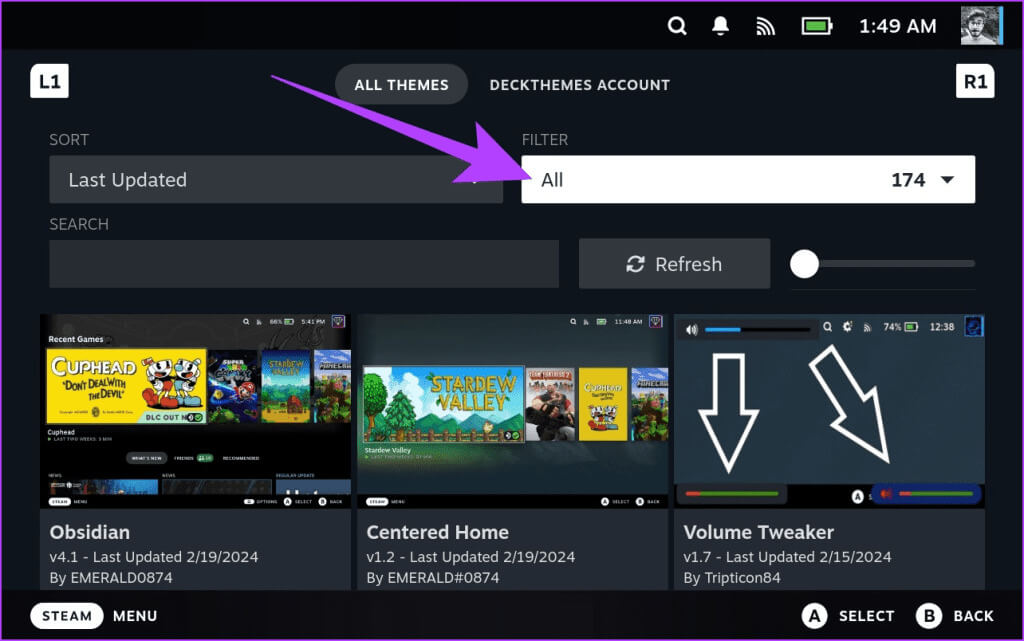Open the user profile avatar
This screenshot has height=641, width=1024.
[x=981, y=25]
